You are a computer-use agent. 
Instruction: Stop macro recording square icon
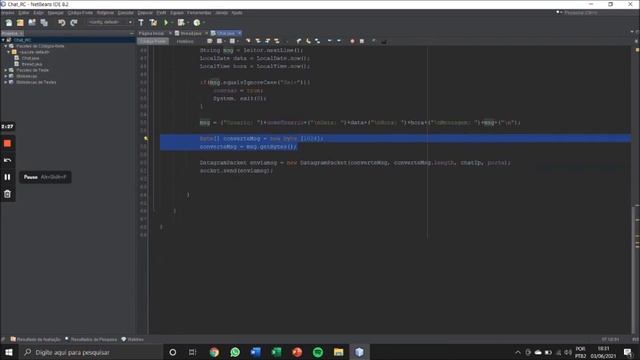pyautogui.click(x=362, y=41)
